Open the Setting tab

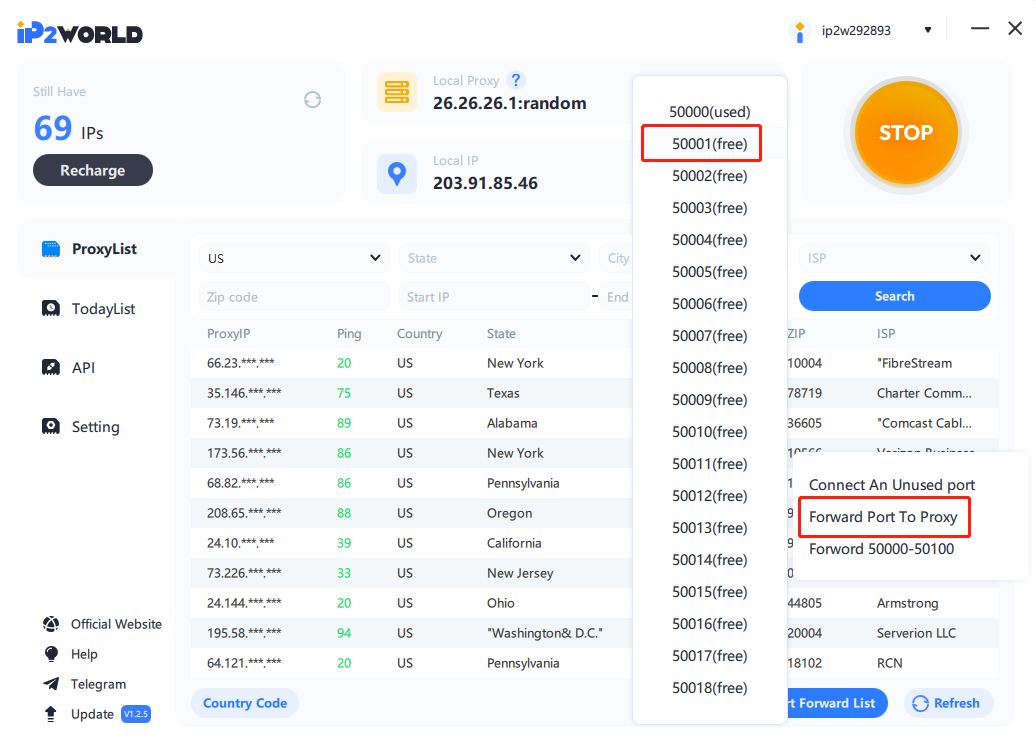click(x=96, y=427)
